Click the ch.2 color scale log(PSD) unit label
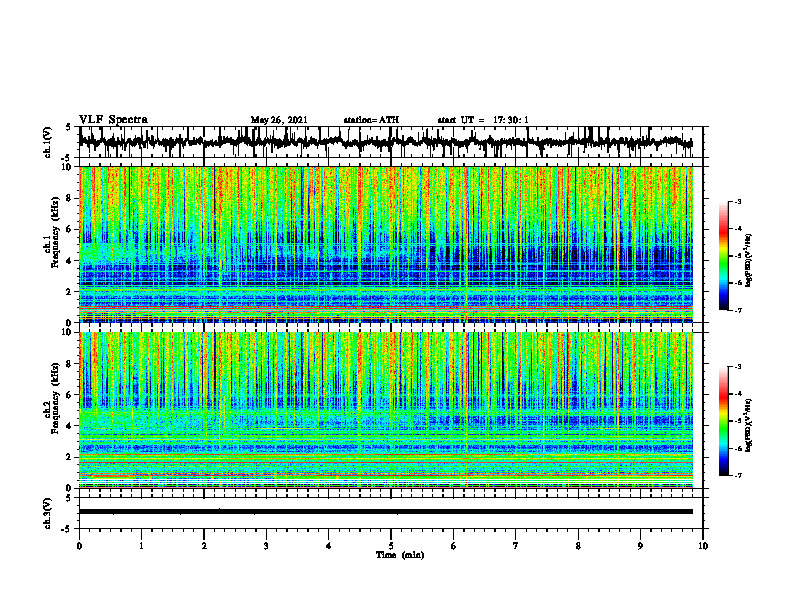The image size is (792, 612). point(749,425)
